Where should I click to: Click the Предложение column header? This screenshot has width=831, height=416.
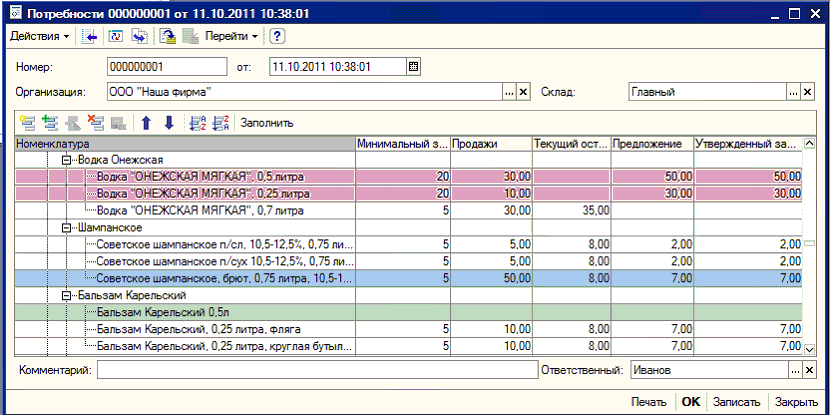(x=652, y=144)
